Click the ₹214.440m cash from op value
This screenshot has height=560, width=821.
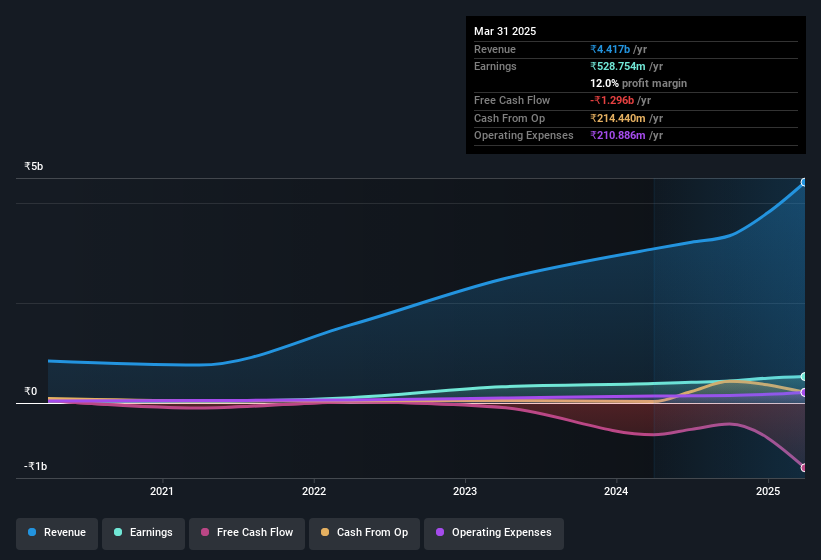tap(617, 118)
